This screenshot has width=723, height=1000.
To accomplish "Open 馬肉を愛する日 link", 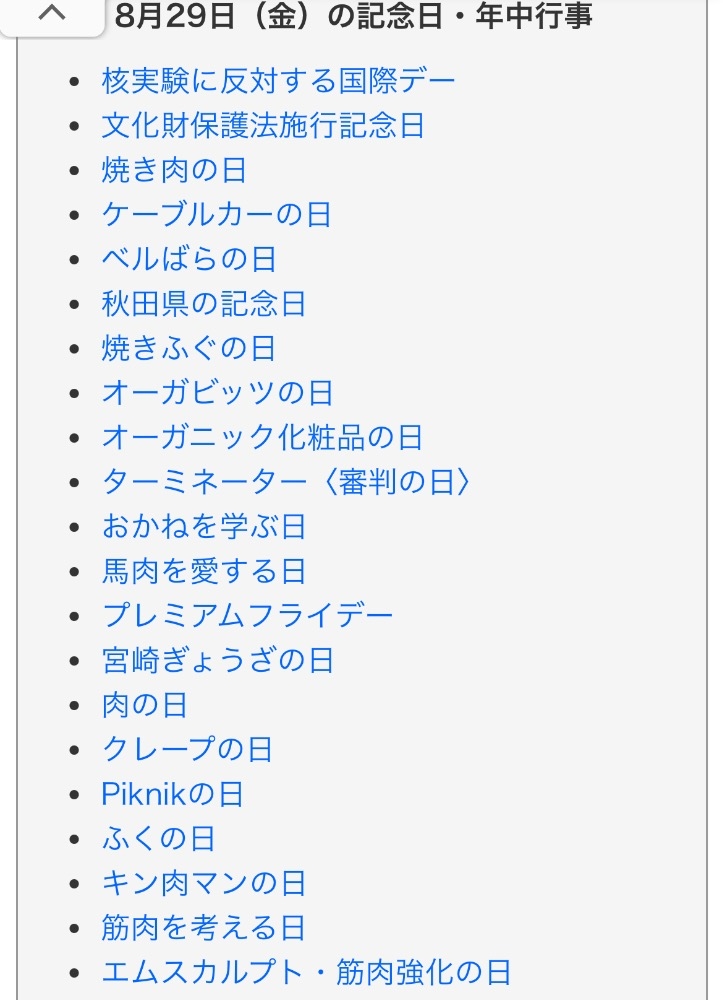I will pos(204,571).
